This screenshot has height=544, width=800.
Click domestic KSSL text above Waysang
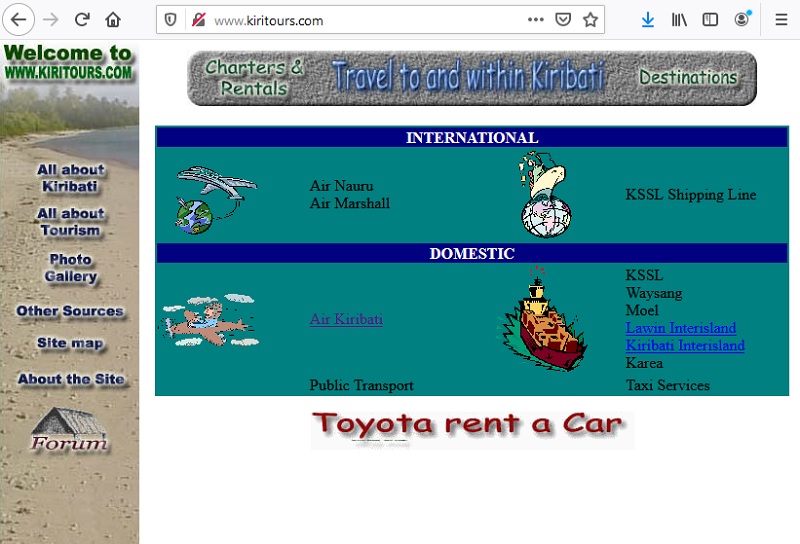point(644,275)
